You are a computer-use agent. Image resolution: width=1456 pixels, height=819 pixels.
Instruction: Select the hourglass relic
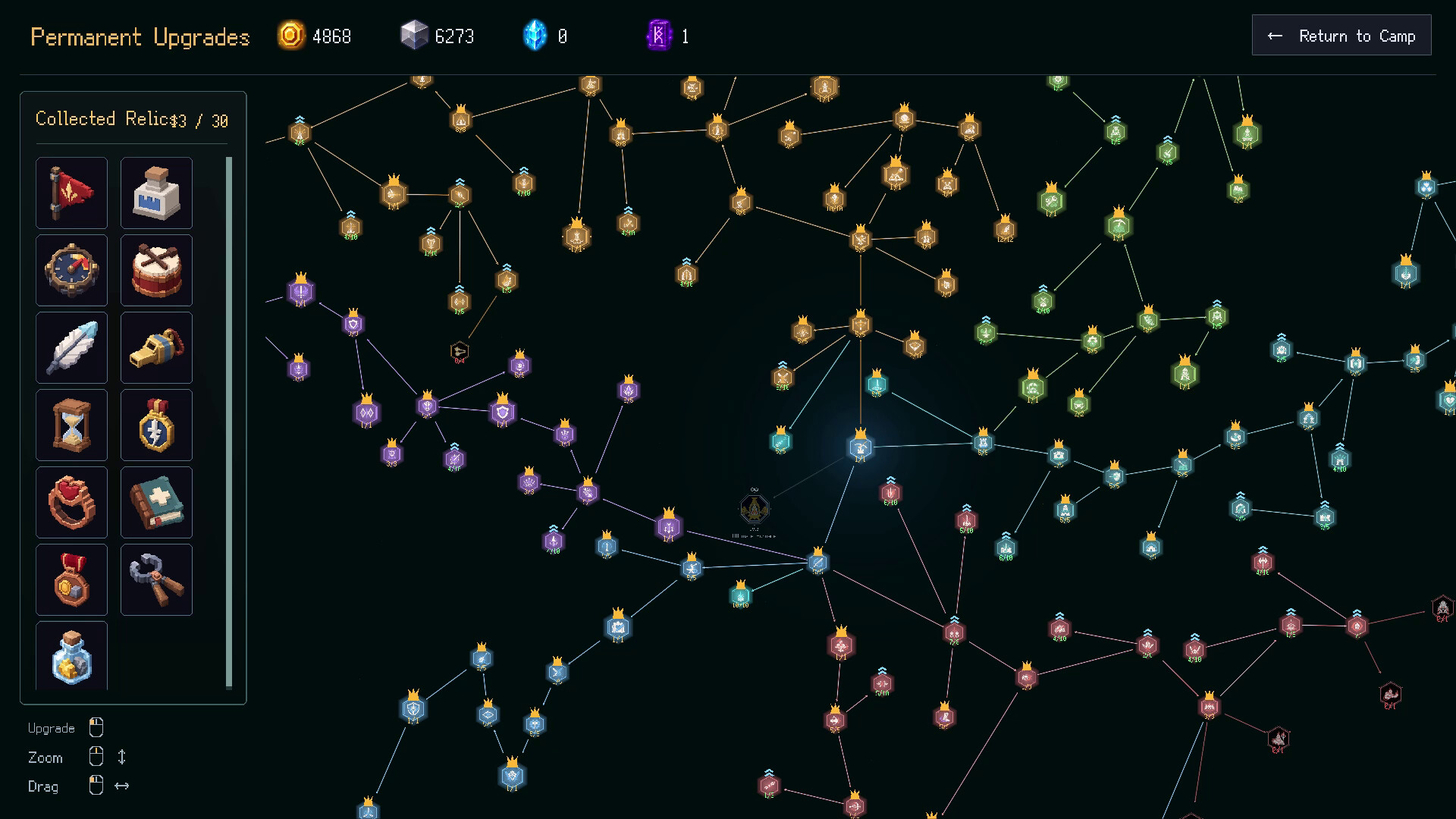point(71,425)
